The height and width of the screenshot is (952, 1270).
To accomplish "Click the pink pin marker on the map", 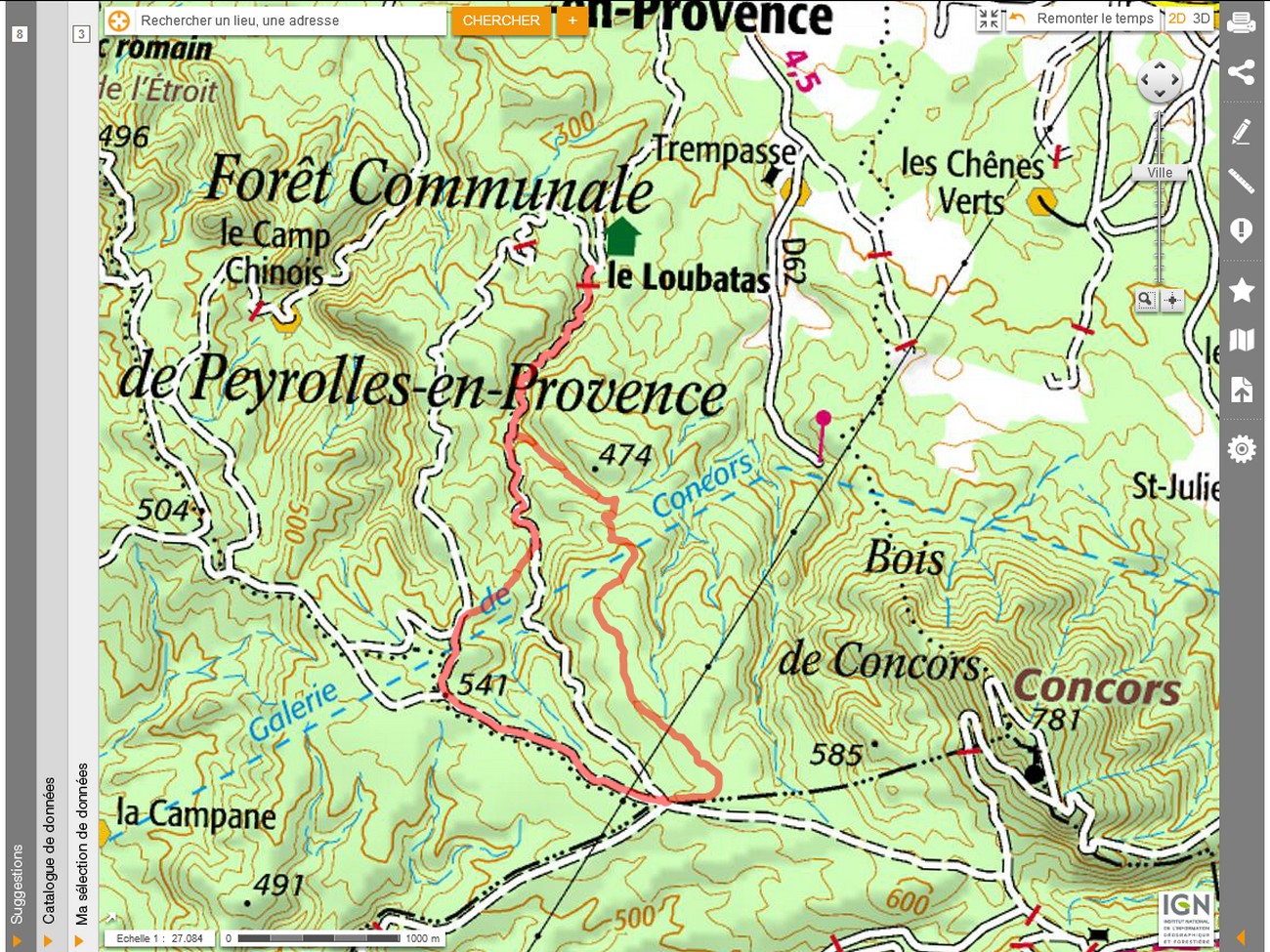I will coord(823,418).
